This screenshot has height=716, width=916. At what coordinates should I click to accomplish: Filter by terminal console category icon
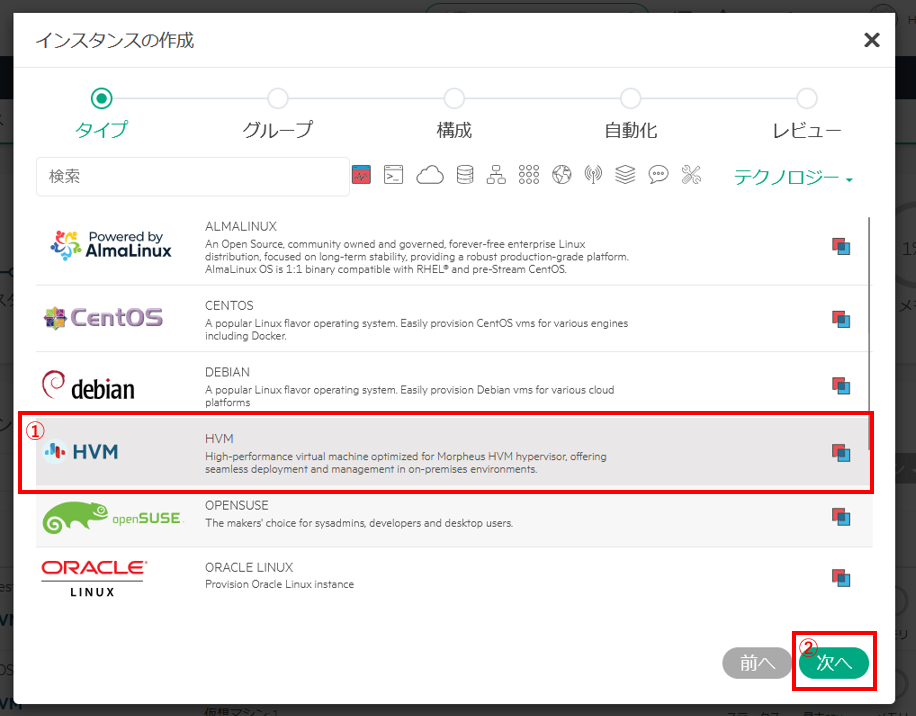coord(393,175)
